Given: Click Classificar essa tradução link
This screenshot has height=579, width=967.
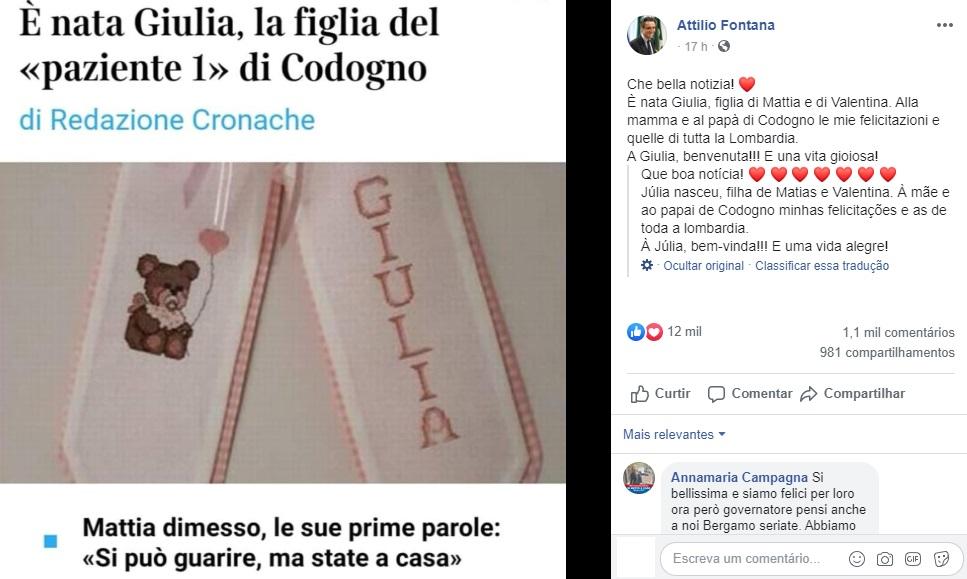Looking at the screenshot, I should pyautogui.click(x=822, y=266).
